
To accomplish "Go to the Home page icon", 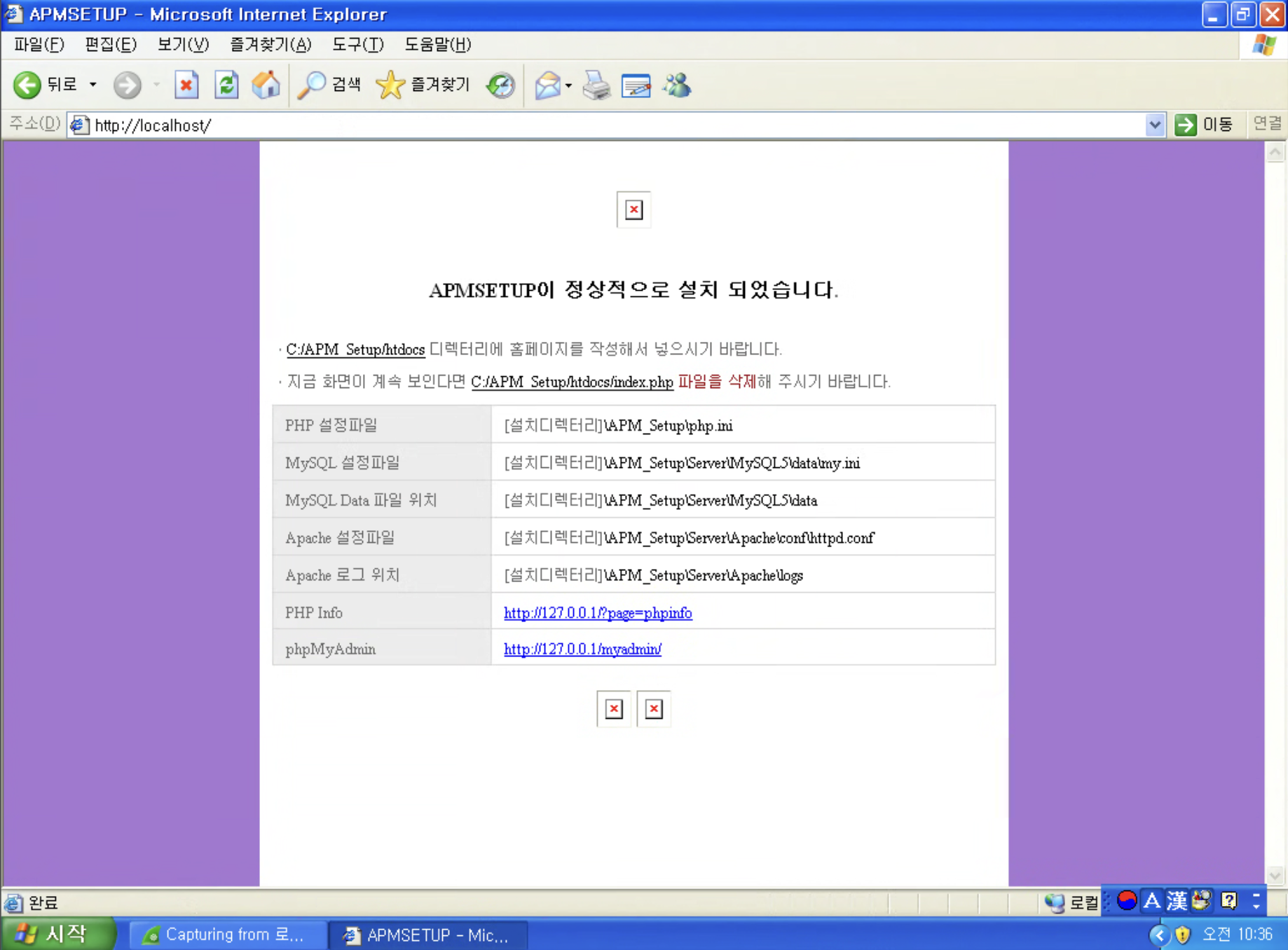I will pos(266,85).
